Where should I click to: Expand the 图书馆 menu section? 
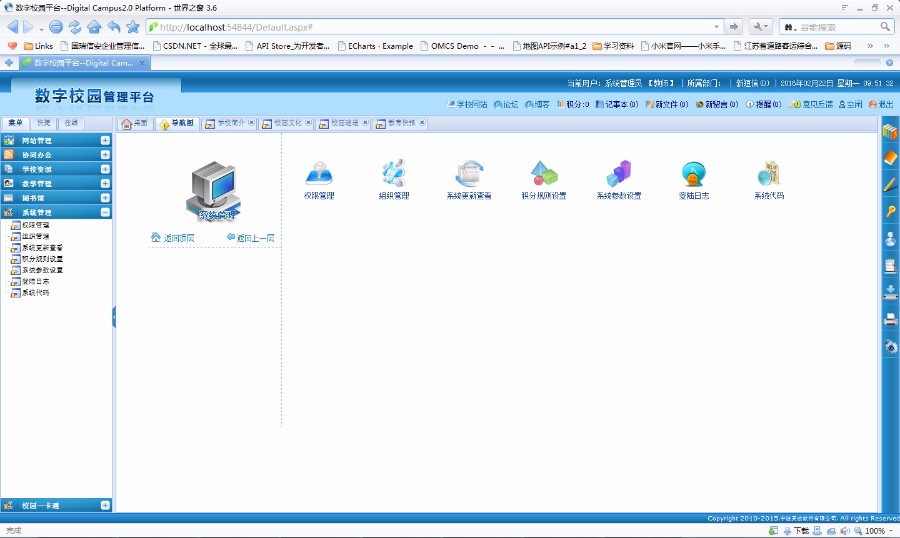point(105,198)
